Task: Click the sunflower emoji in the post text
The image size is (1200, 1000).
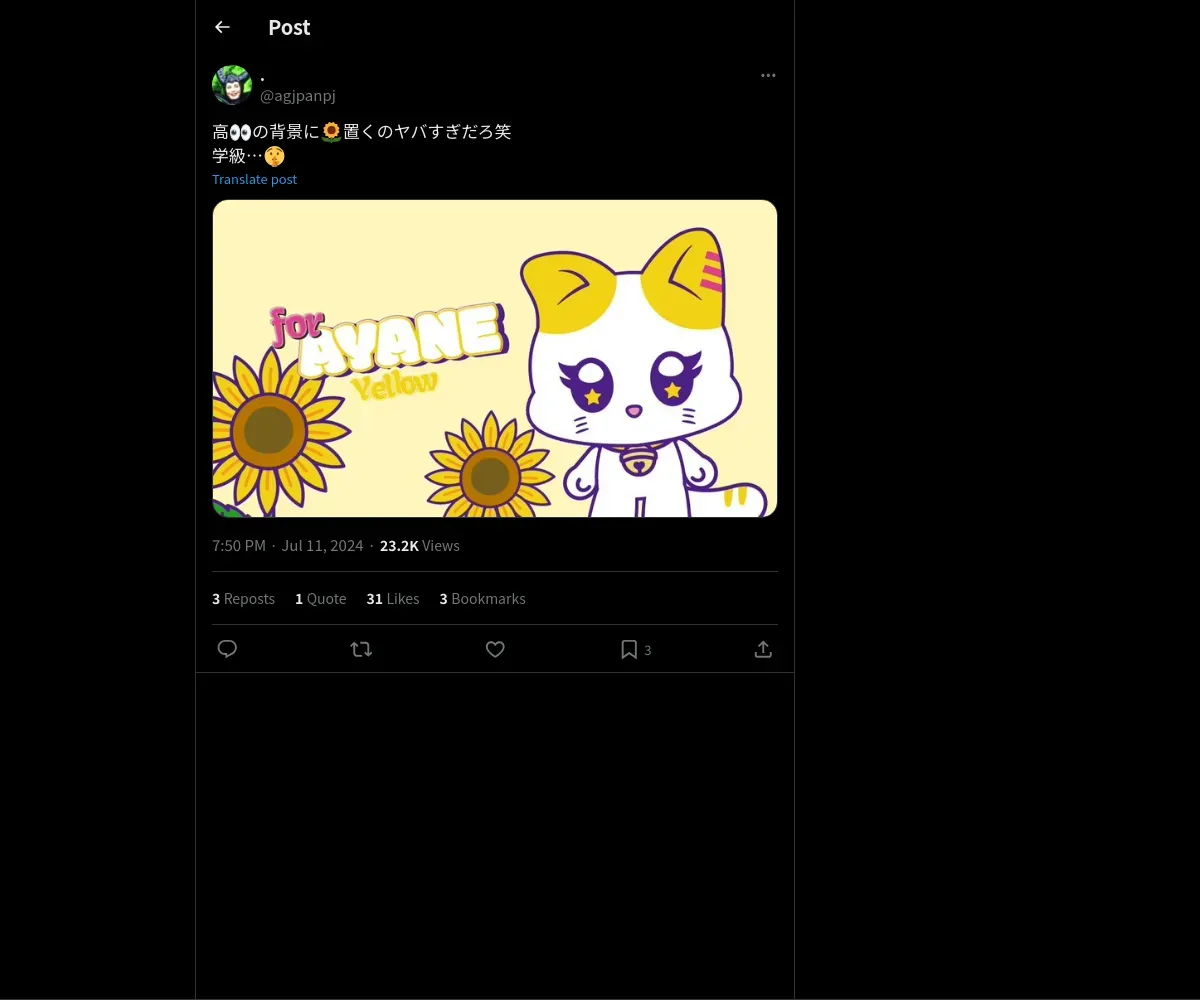Action: [x=332, y=132]
